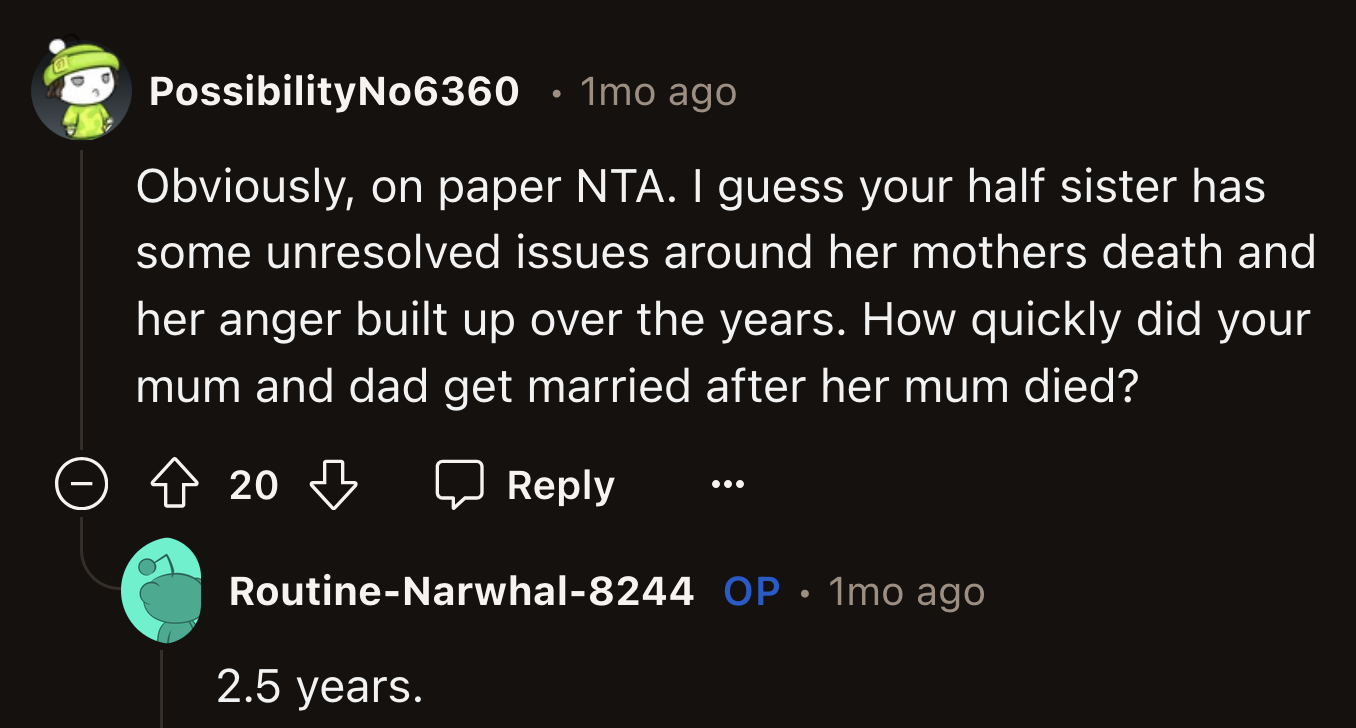This screenshot has height=728, width=1356.
Task: Click the vote count showing 20
Action: pyautogui.click(x=254, y=485)
